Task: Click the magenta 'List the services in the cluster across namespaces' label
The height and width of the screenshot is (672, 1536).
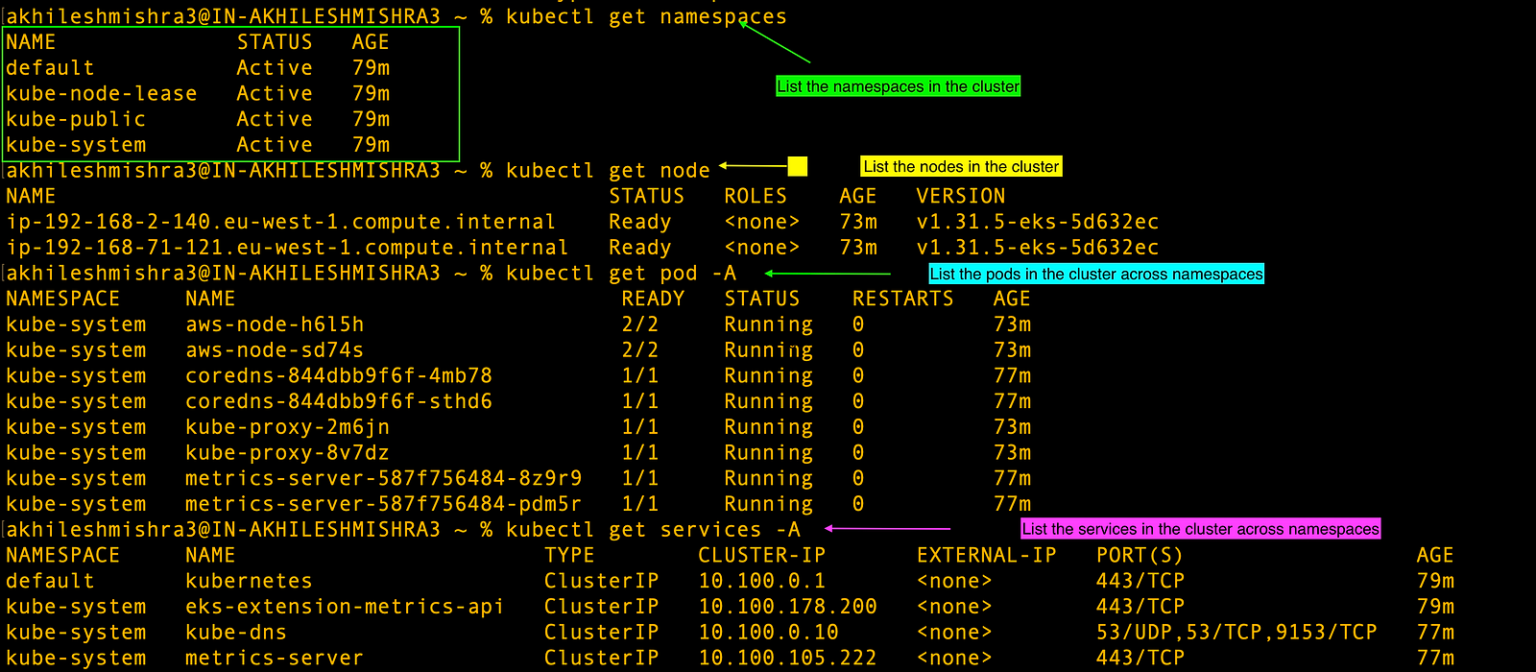Action: [1199, 529]
